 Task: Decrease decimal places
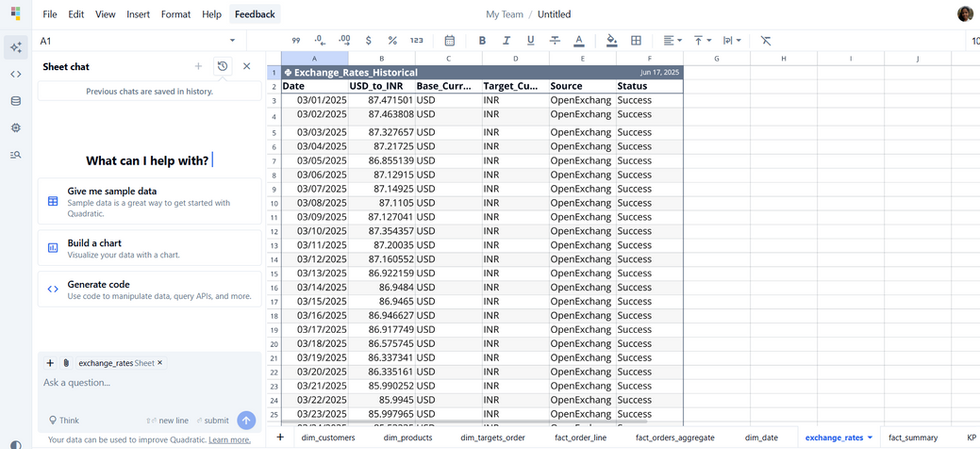(x=320, y=41)
